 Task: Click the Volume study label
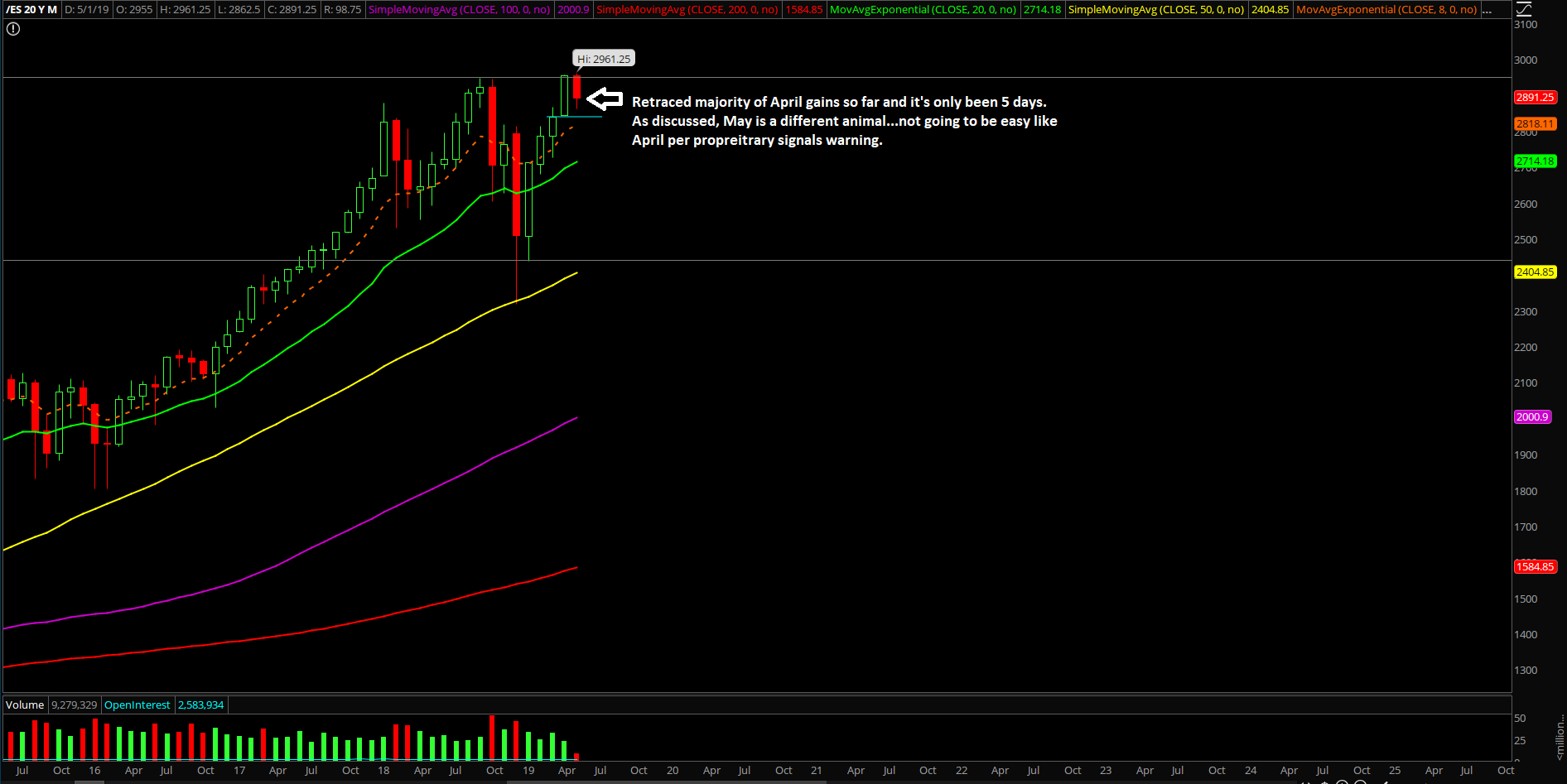pos(25,705)
